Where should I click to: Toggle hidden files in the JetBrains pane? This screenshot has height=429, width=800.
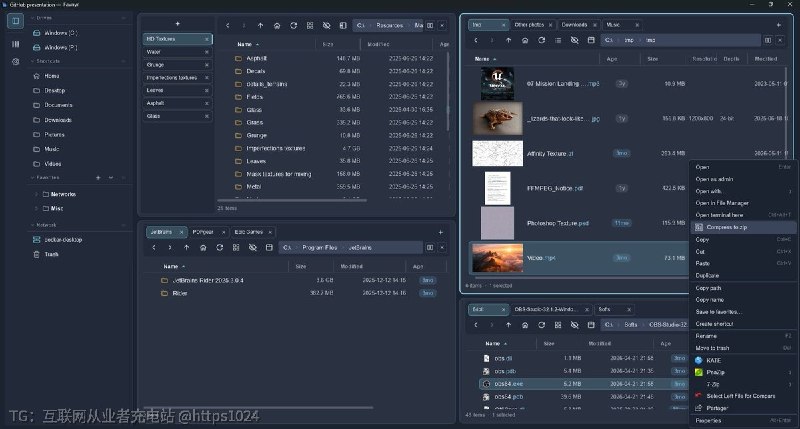click(x=253, y=247)
